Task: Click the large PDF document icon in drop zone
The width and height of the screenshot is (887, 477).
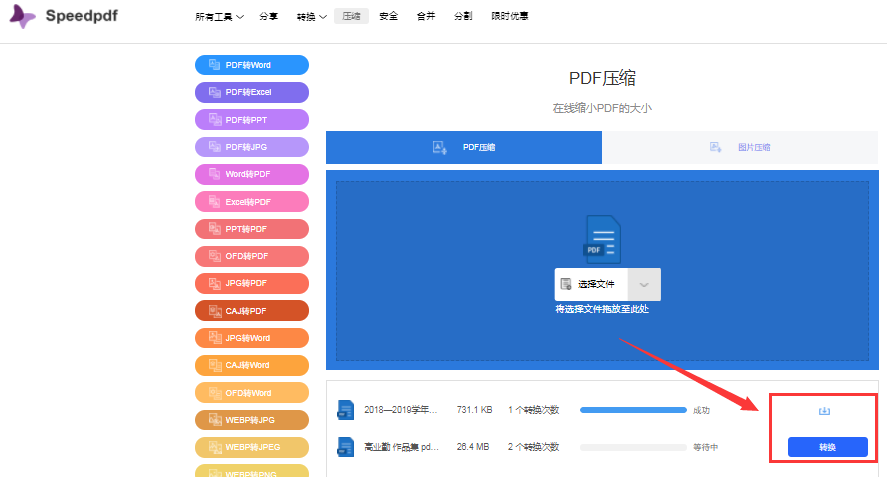Action: pyautogui.click(x=602, y=239)
